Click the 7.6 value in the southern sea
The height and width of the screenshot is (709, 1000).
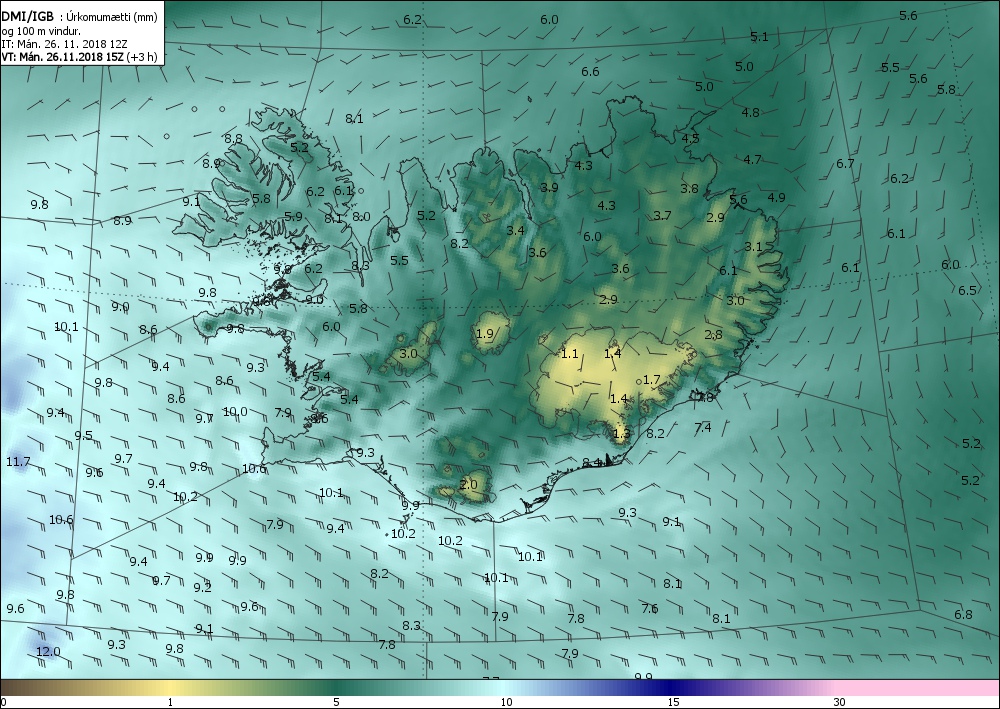click(x=650, y=609)
